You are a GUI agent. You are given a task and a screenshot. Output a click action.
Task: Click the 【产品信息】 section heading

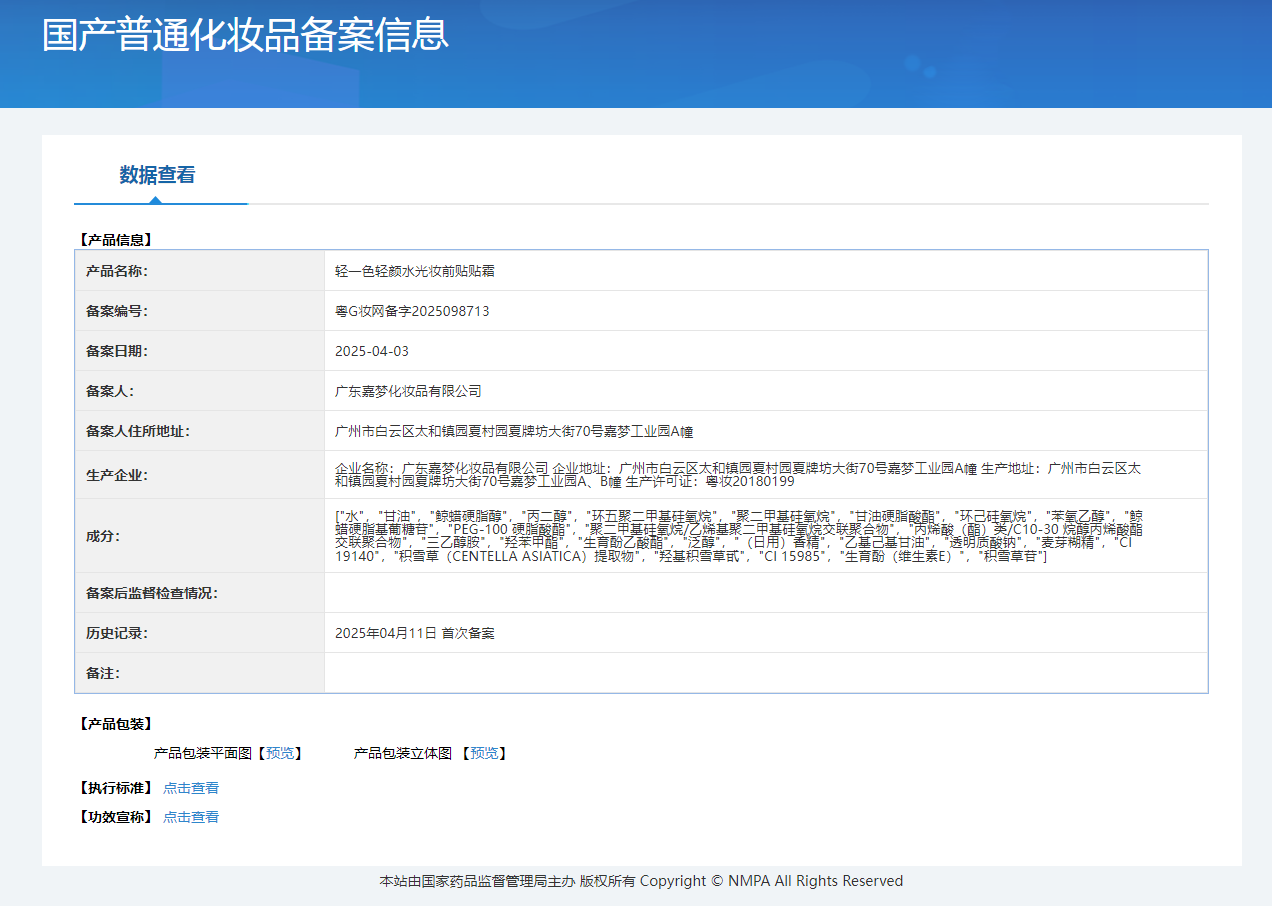click(115, 240)
